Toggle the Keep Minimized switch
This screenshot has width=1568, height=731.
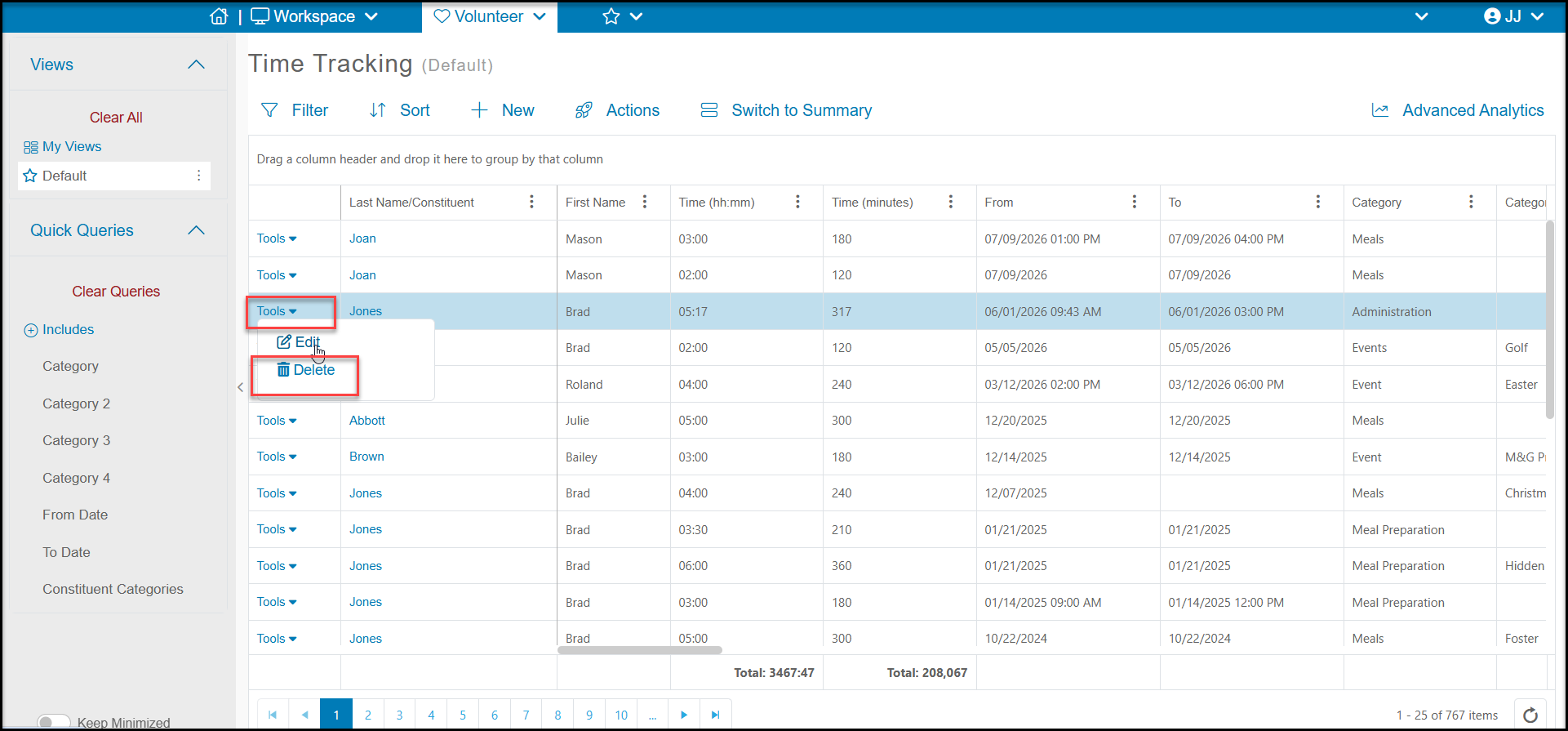pyautogui.click(x=54, y=722)
